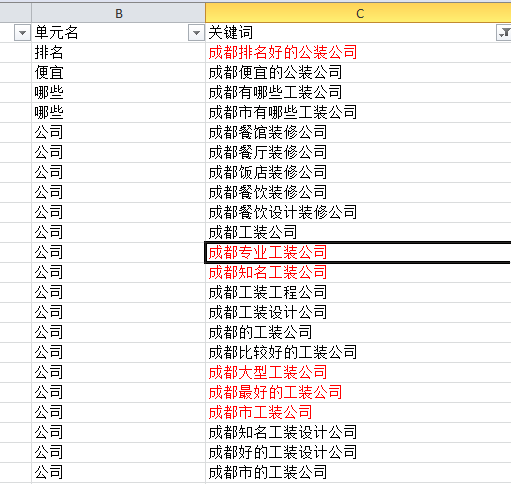Select red cell 成都最好的工装公司
Screen dimensions: 511x484
(x=358, y=392)
